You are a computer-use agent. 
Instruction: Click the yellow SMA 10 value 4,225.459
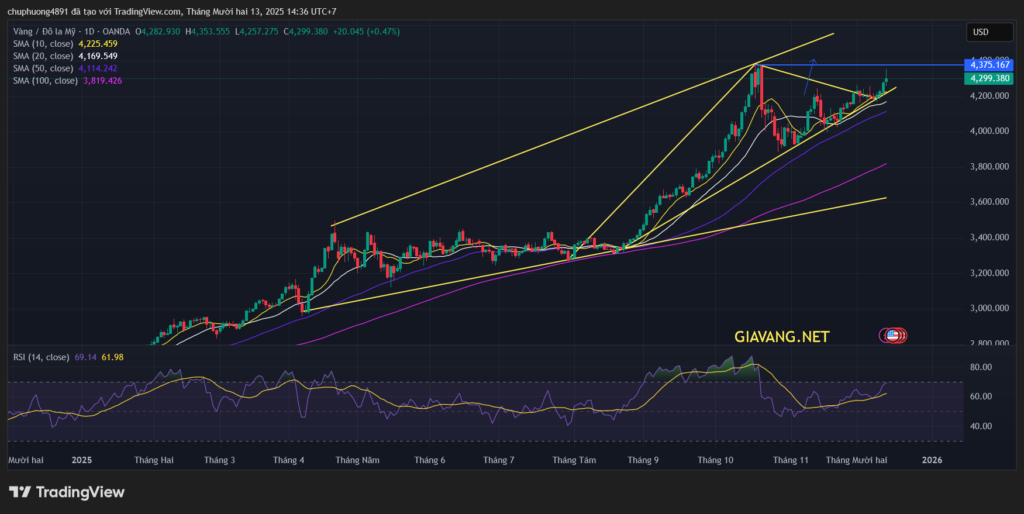click(104, 44)
